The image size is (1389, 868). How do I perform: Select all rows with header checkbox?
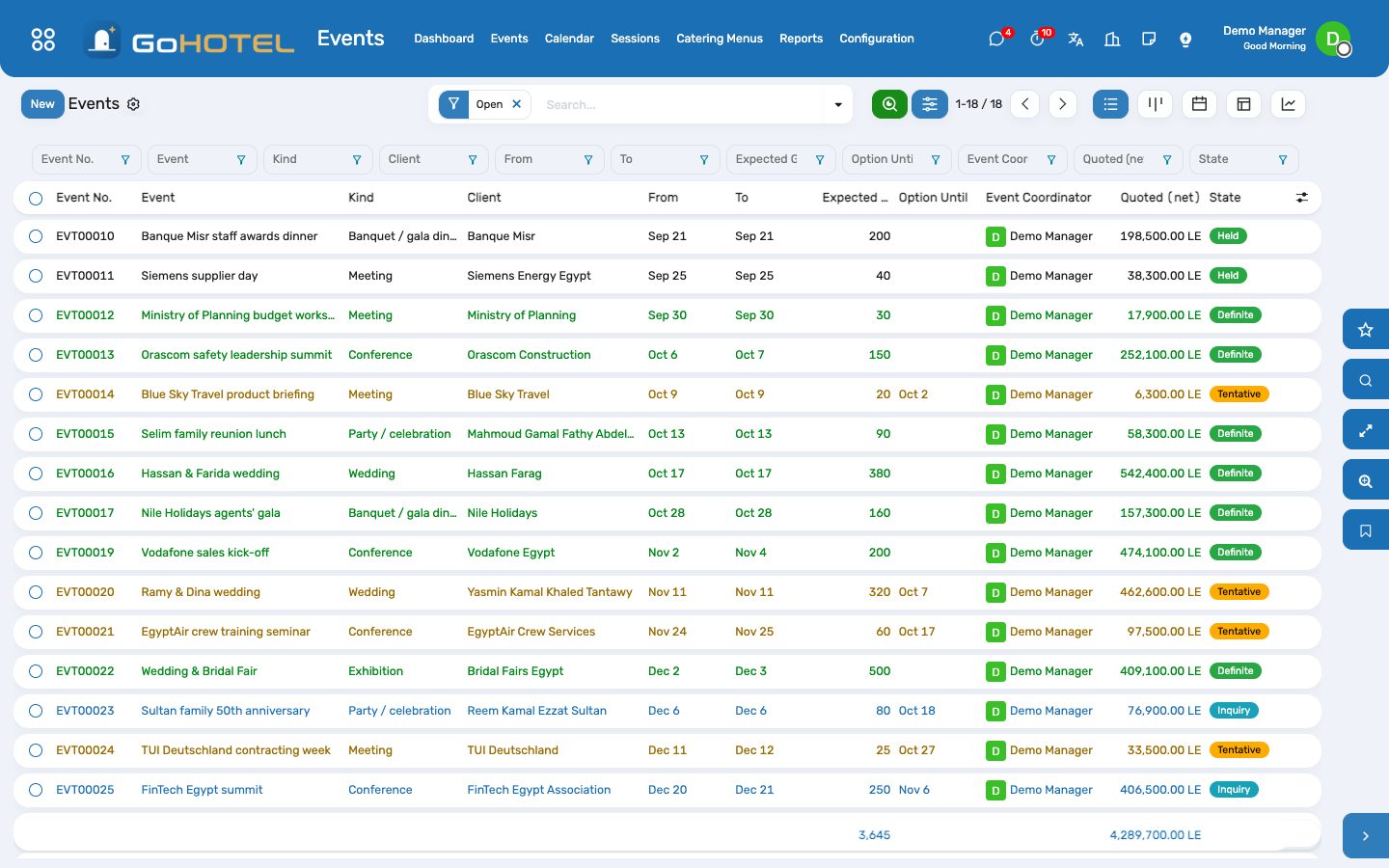click(36, 198)
